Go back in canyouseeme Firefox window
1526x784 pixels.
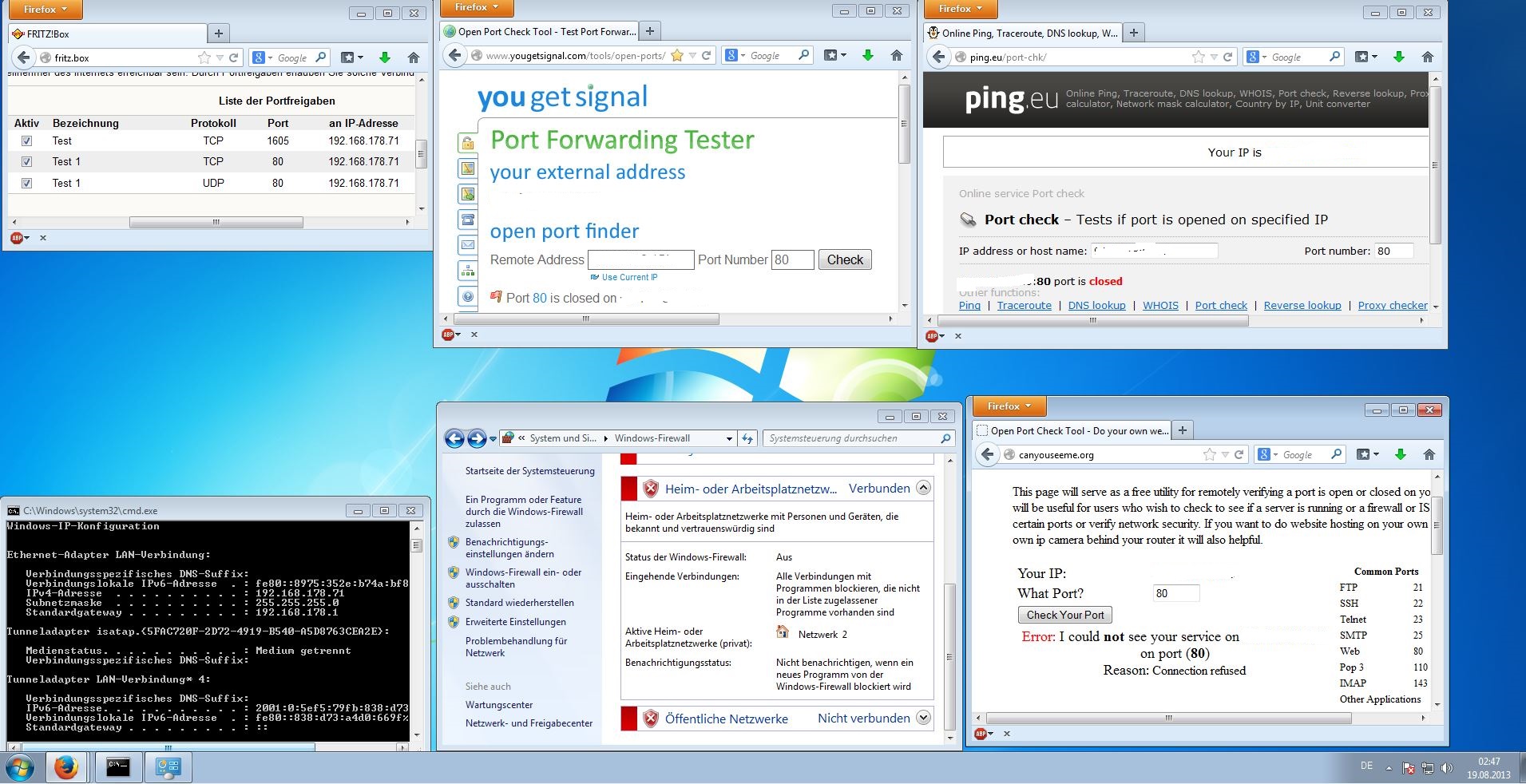click(987, 454)
